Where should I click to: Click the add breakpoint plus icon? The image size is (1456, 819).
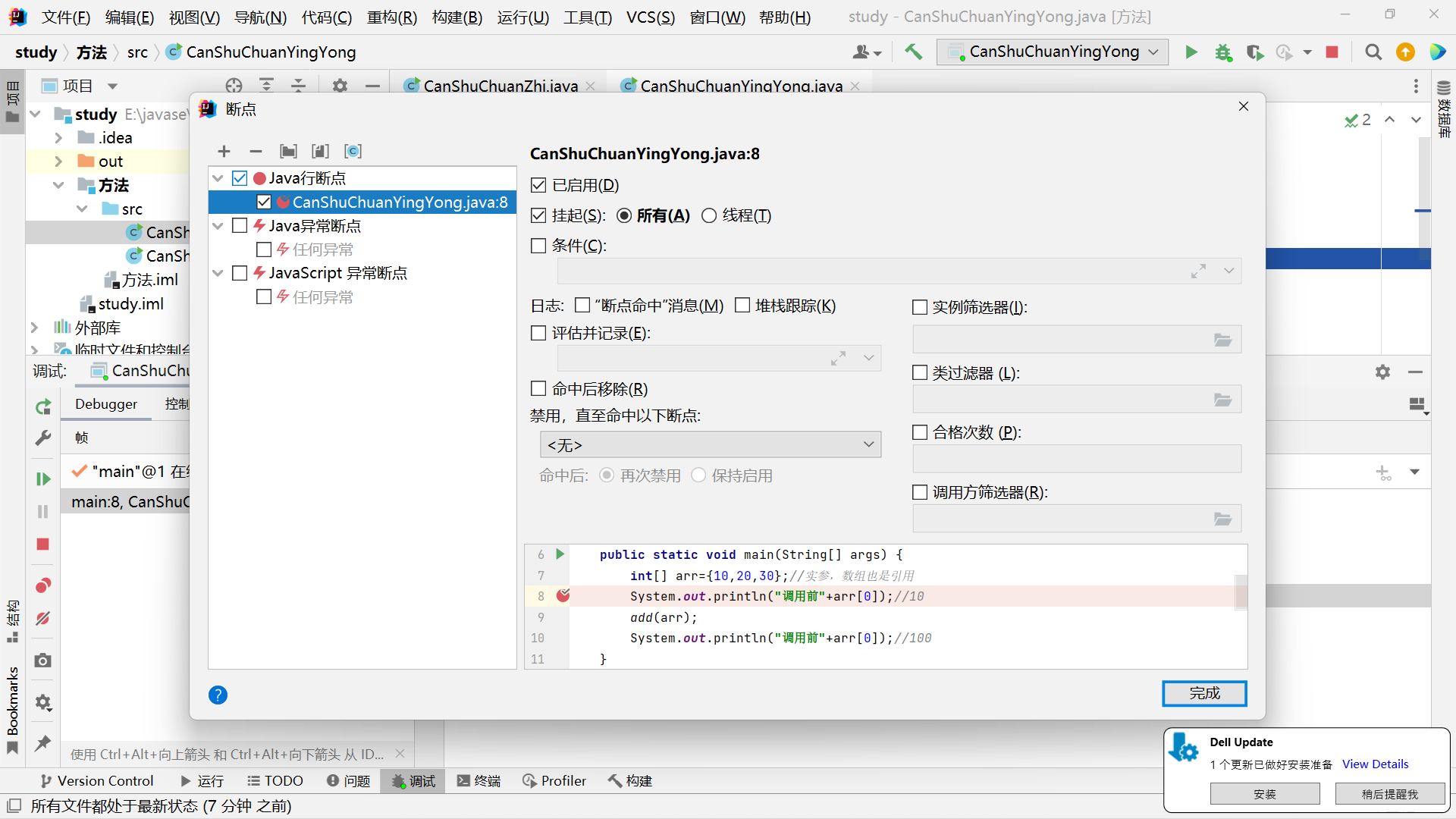click(x=224, y=152)
